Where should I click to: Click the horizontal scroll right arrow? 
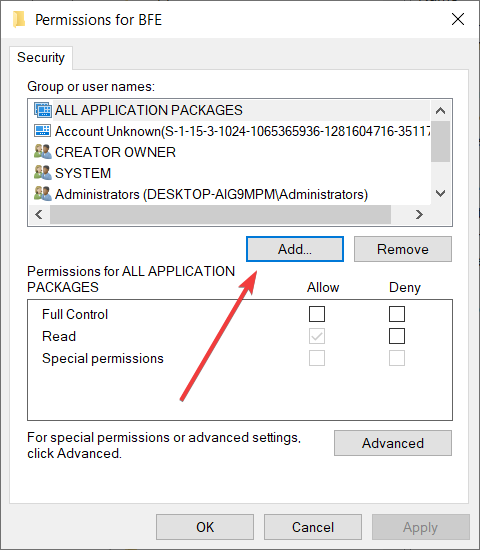click(x=419, y=214)
